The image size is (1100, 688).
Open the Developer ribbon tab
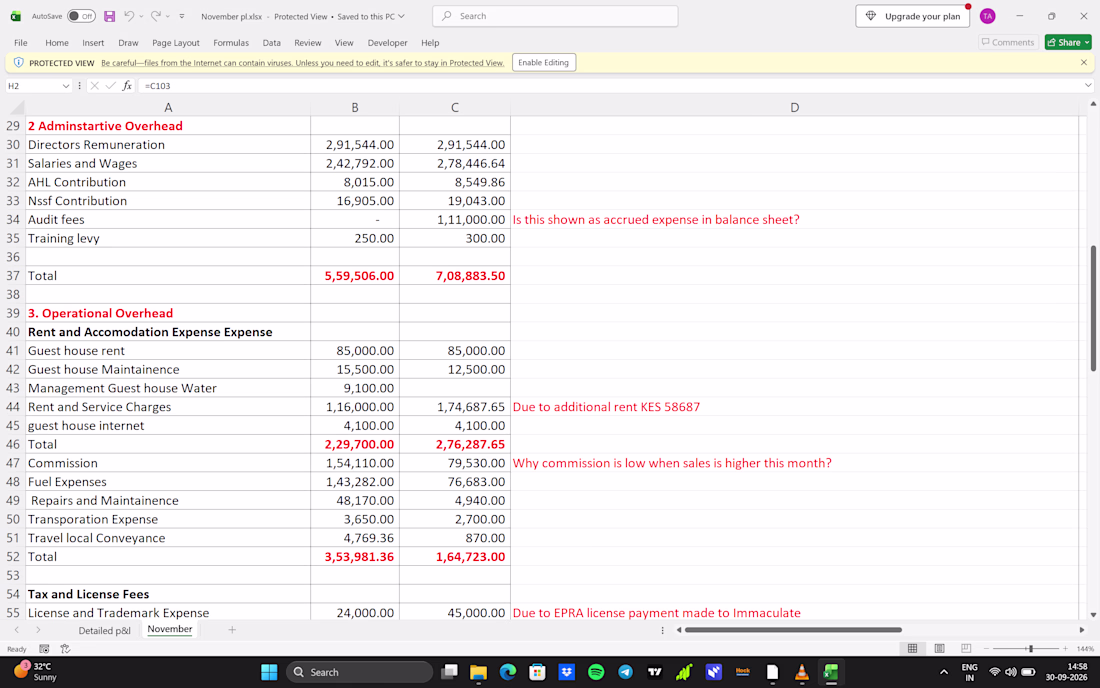387,43
